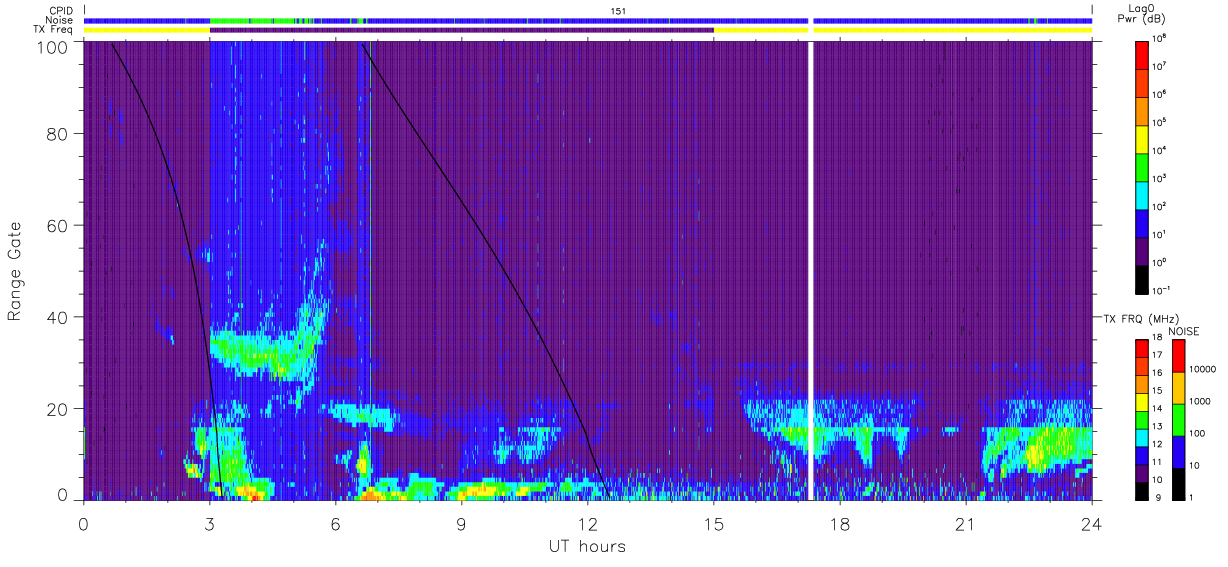Pick the red top segment of power colorbar
This screenshot has height=567, width=1228.
pos(1142,54)
